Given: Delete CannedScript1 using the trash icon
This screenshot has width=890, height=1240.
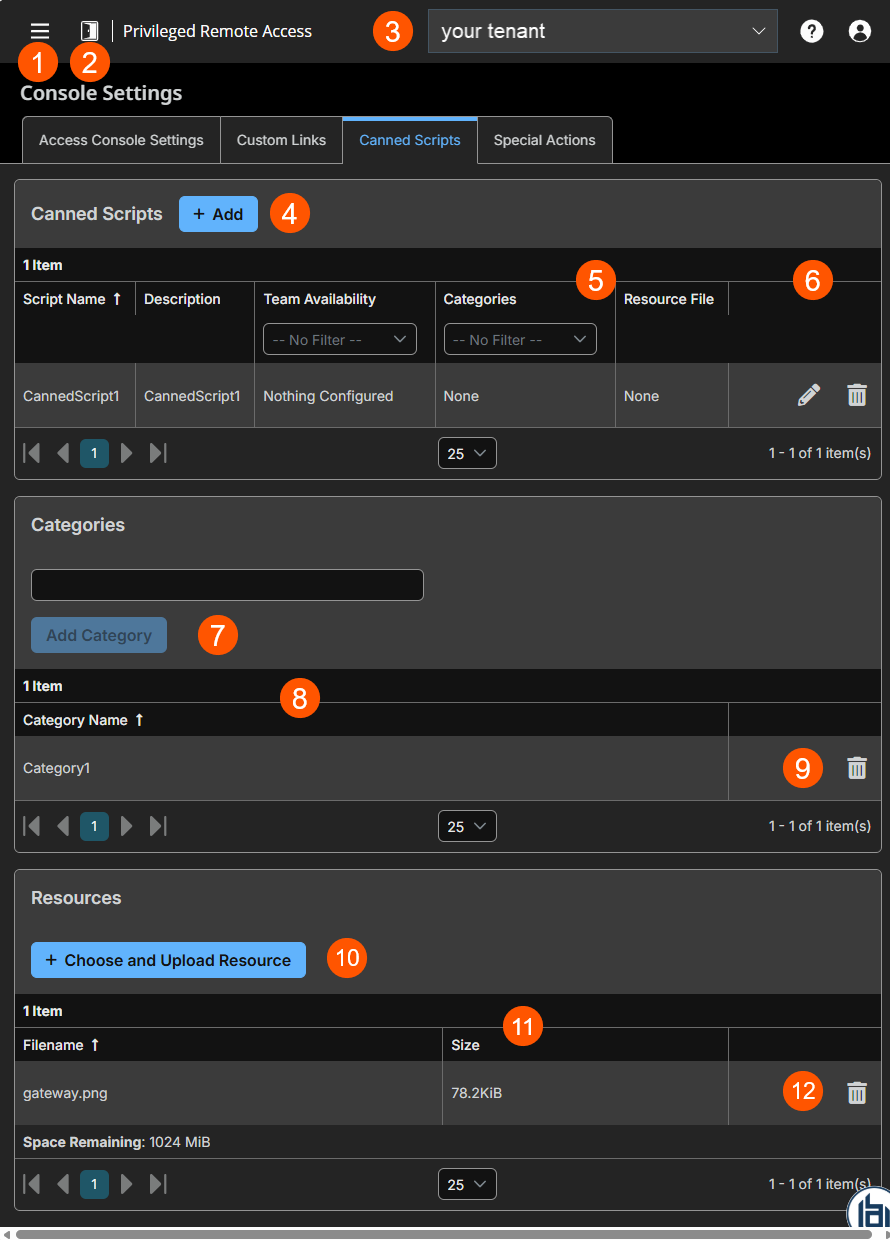Looking at the screenshot, I should click(x=857, y=395).
